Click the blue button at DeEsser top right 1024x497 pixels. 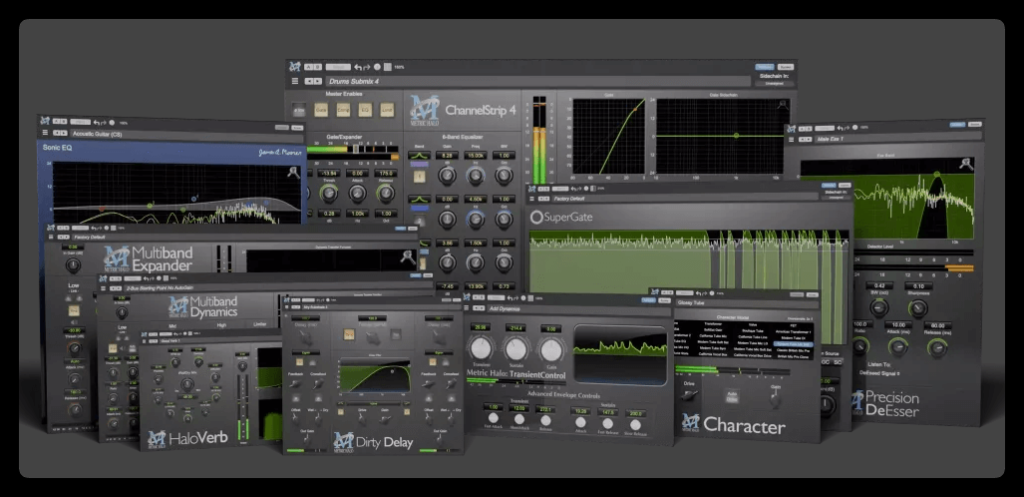click(x=958, y=124)
